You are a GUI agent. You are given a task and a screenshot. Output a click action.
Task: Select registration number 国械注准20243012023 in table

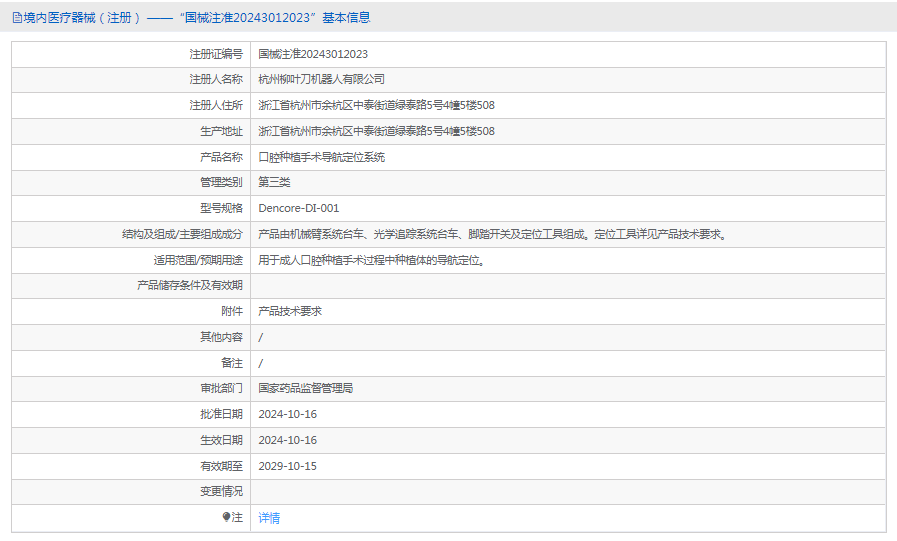313,54
